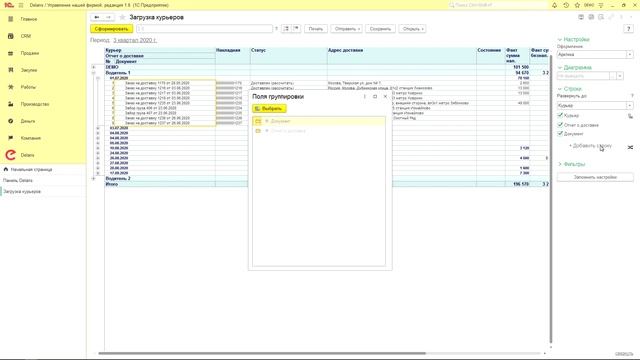
Task: Click the print icon in page top-right
Action: (591, 17)
